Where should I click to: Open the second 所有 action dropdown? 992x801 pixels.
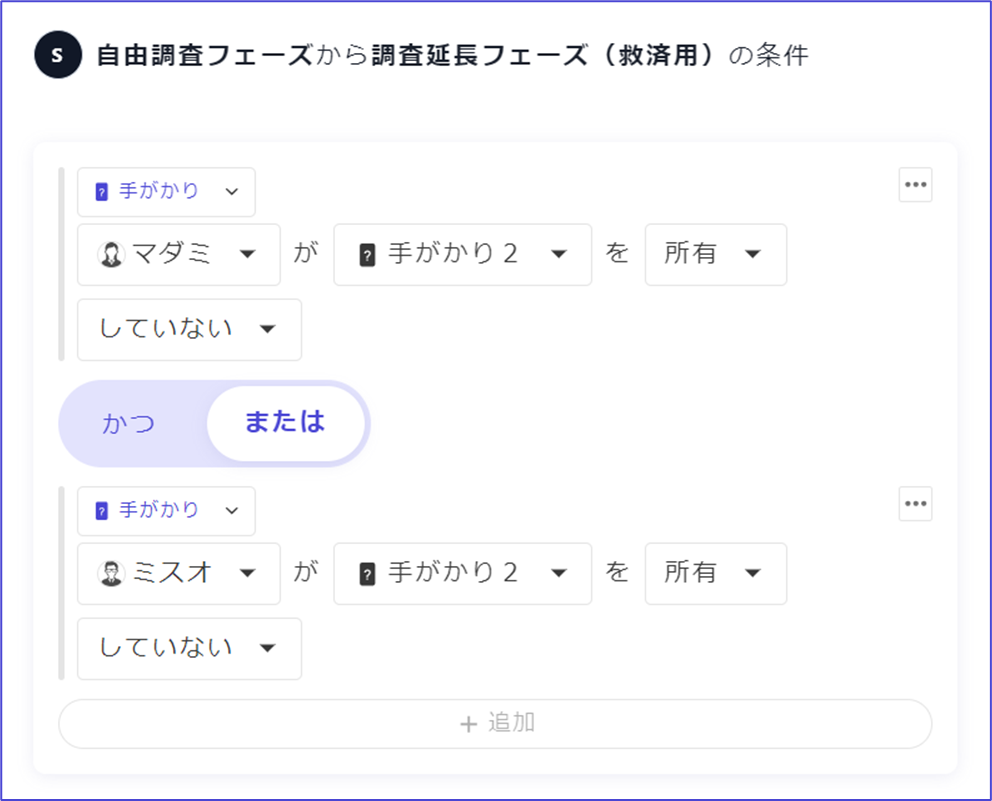[715, 574]
